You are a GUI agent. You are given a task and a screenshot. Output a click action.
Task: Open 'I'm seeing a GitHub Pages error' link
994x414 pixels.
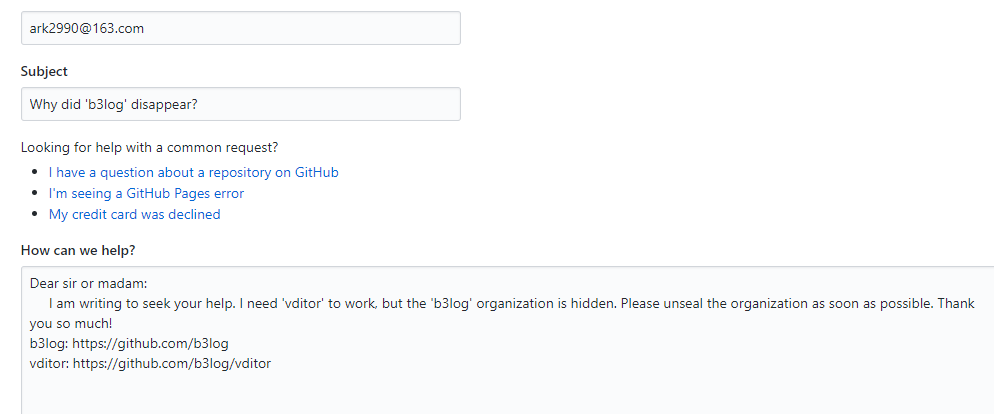[x=146, y=193]
